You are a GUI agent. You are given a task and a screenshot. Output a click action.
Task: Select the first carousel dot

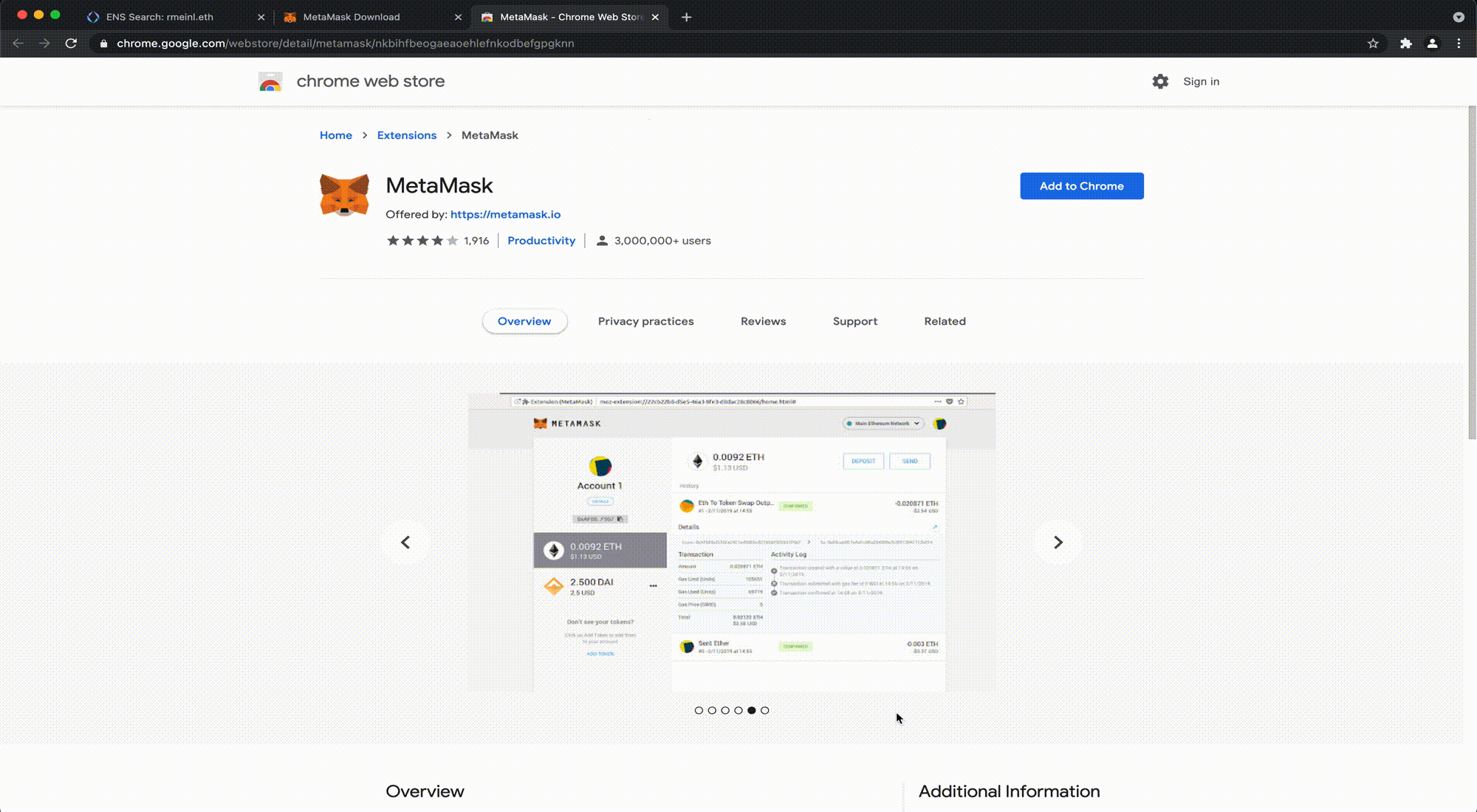699,710
